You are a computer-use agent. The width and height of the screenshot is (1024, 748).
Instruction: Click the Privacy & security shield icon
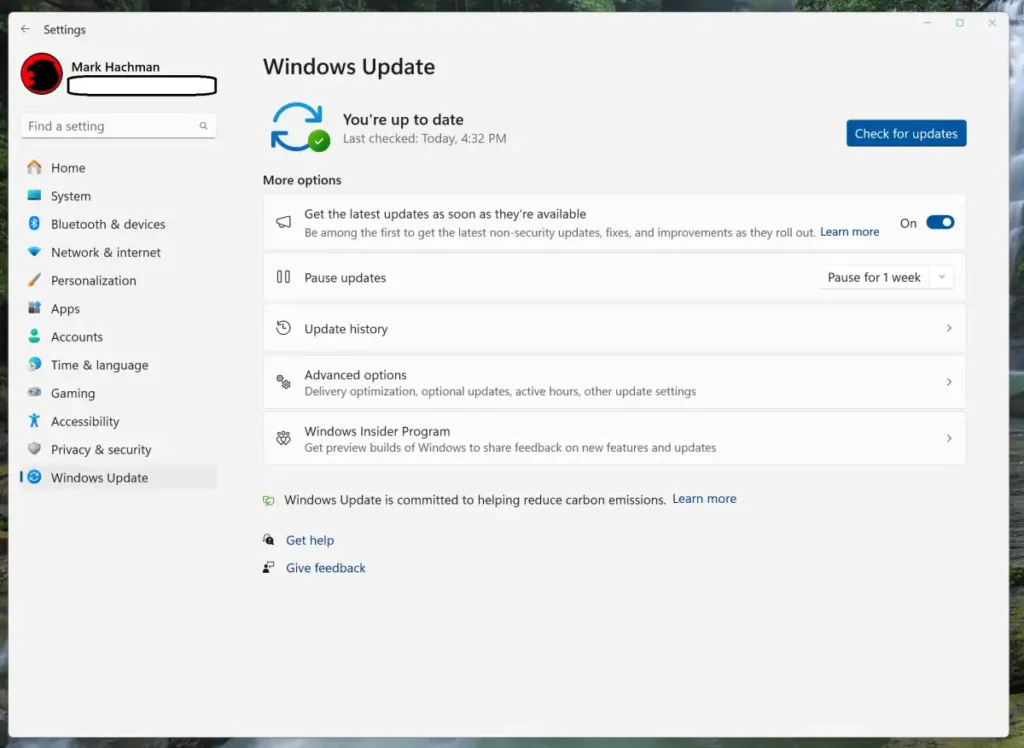tap(34, 449)
